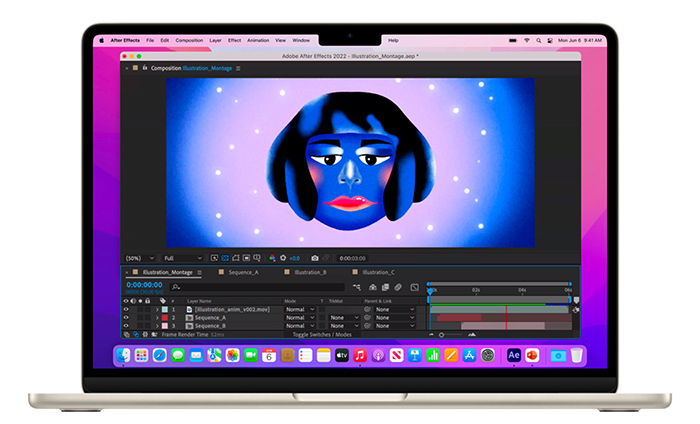Open the Full resolution dropdown
Screen dimensions: 700x424
[x=183, y=258]
